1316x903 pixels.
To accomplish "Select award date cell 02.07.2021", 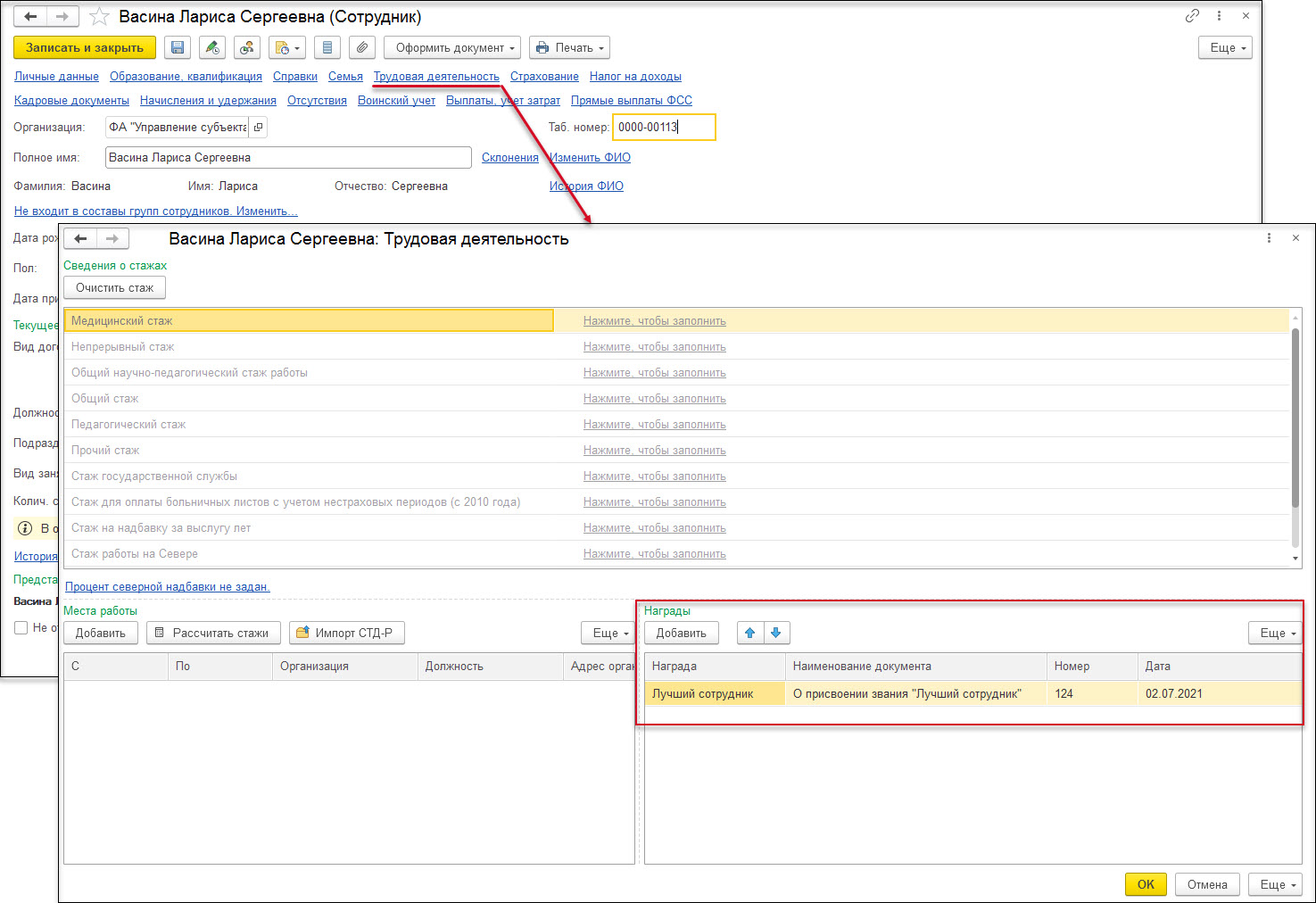I will (1220, 693).
